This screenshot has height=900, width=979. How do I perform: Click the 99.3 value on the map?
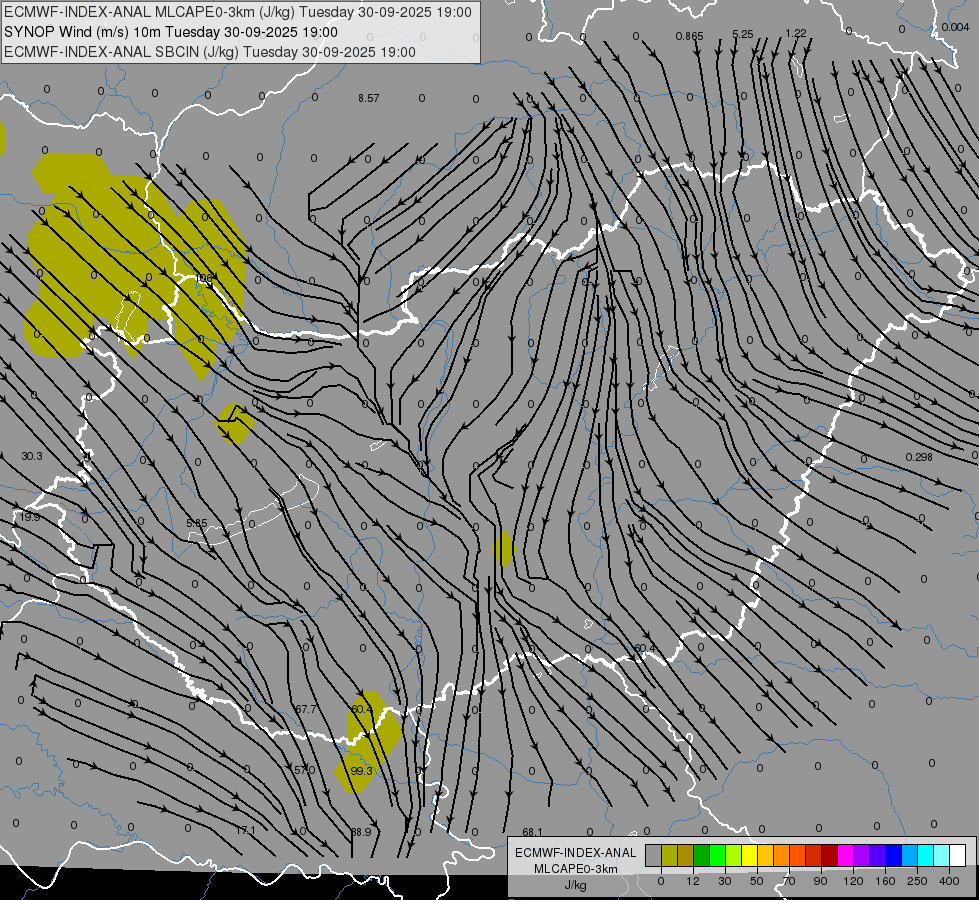[361, 771]
